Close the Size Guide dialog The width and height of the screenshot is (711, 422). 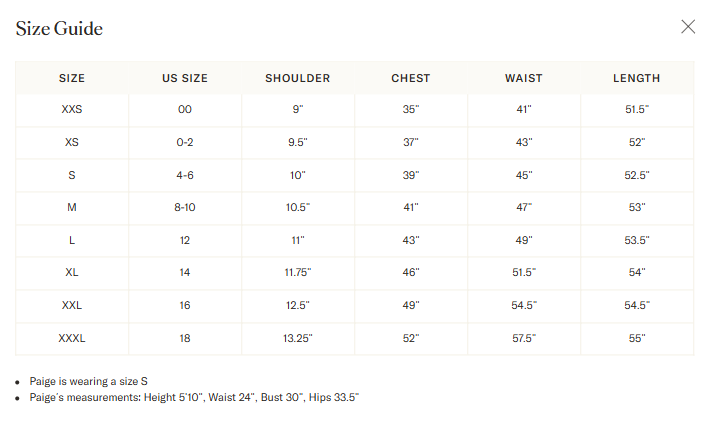coord(688,27)
